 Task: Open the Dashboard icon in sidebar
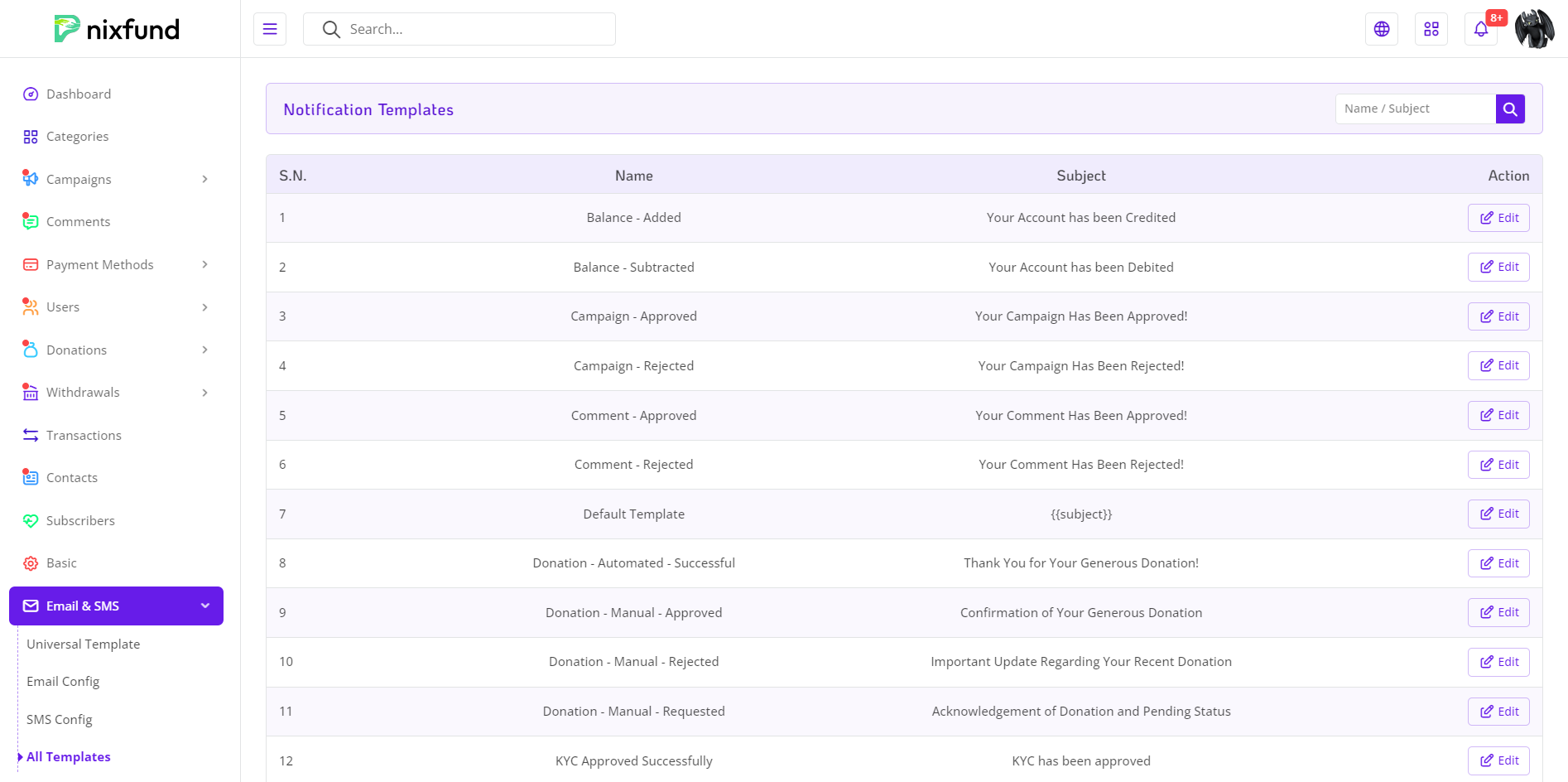[x=31, y=94]
